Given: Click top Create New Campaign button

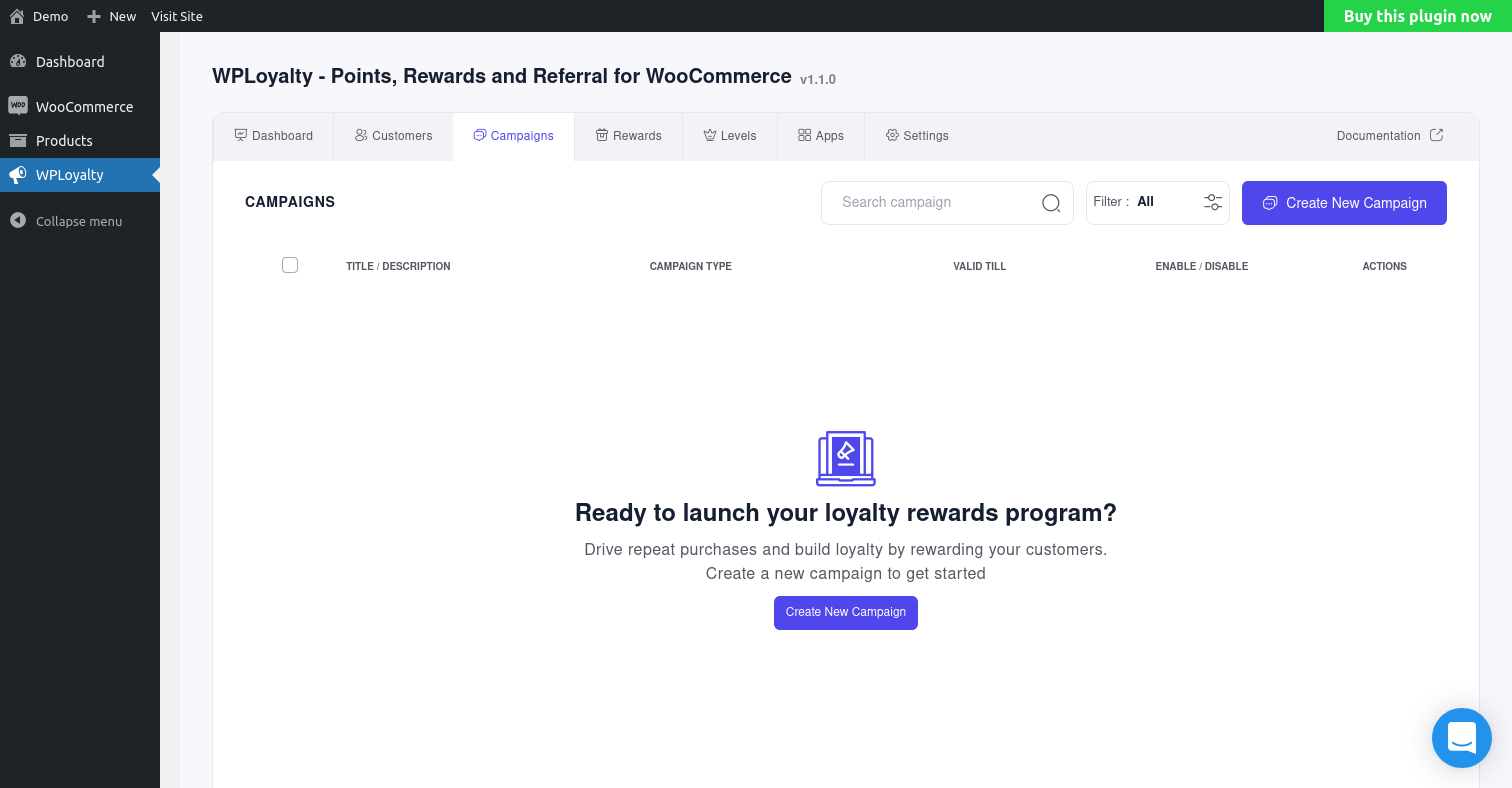Looking at the screenshot, I should point(1344,203).
